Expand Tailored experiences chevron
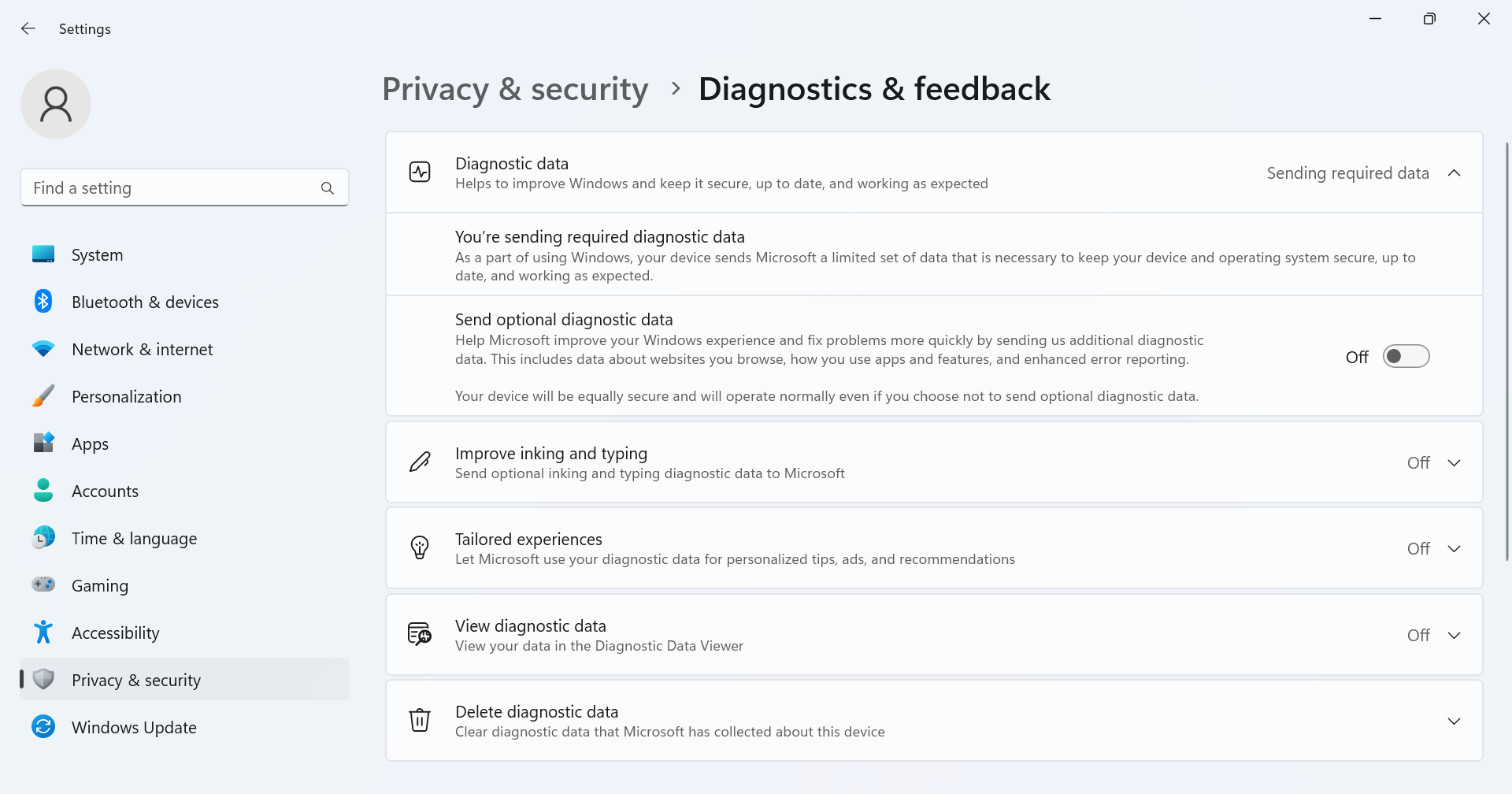This screenshot has height=794, width=1512. coord(1454,548)
